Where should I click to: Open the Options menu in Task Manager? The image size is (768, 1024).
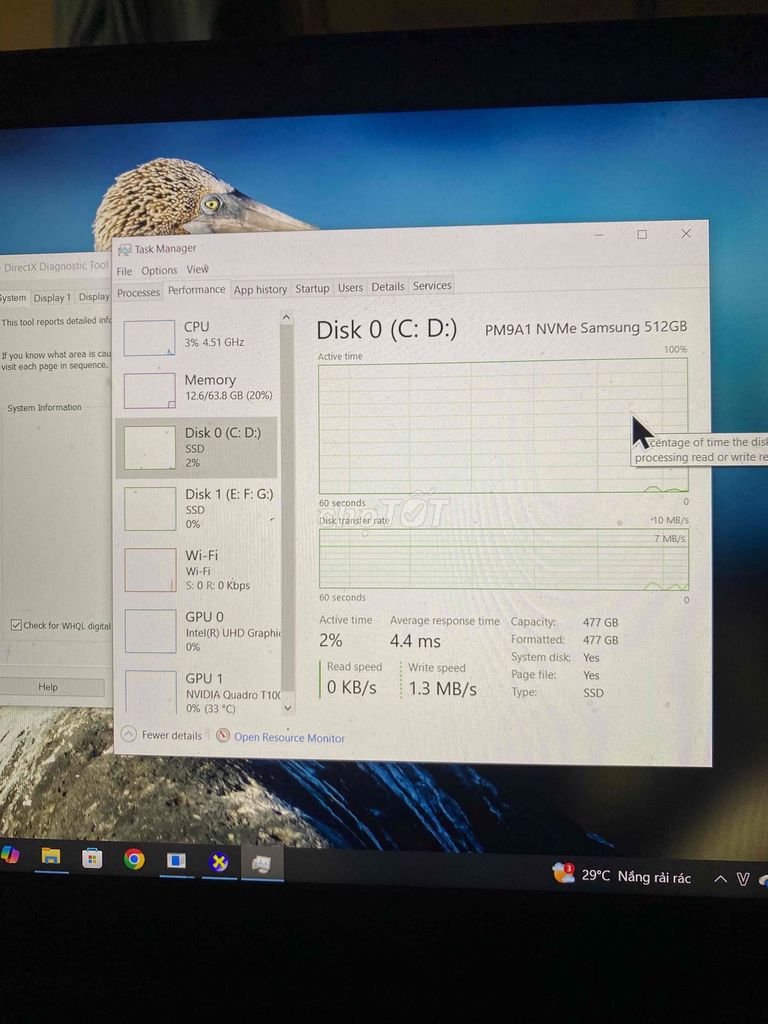coord(159,270)
